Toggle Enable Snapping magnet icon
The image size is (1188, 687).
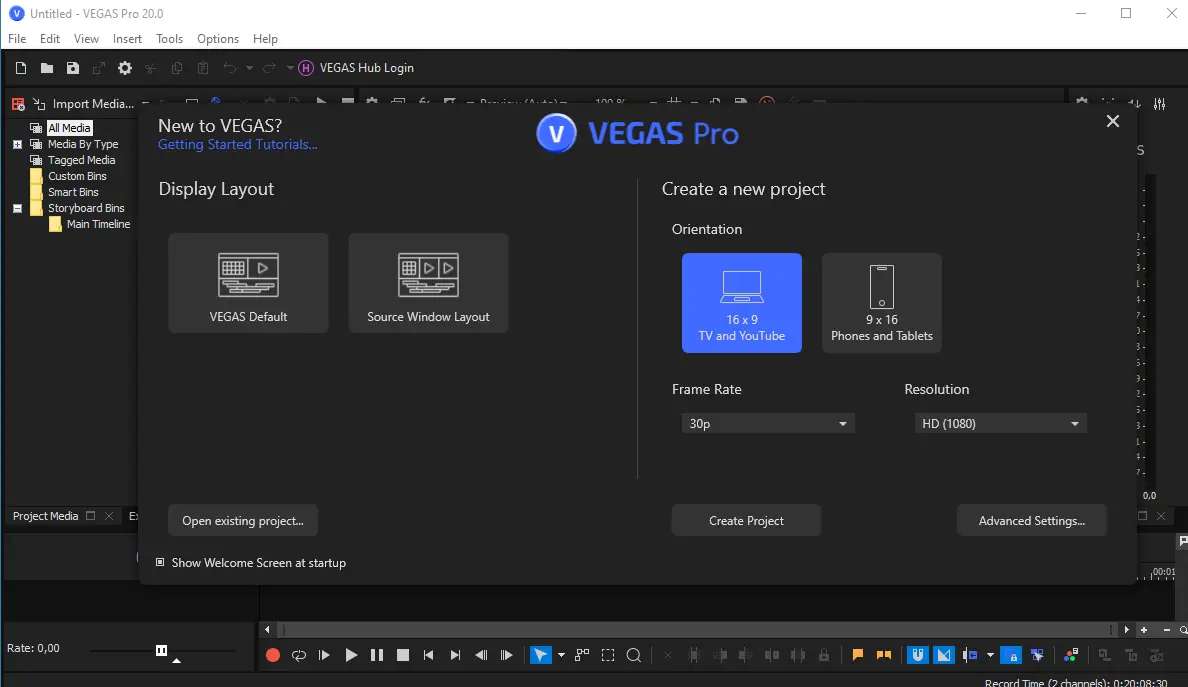point(918,655)
